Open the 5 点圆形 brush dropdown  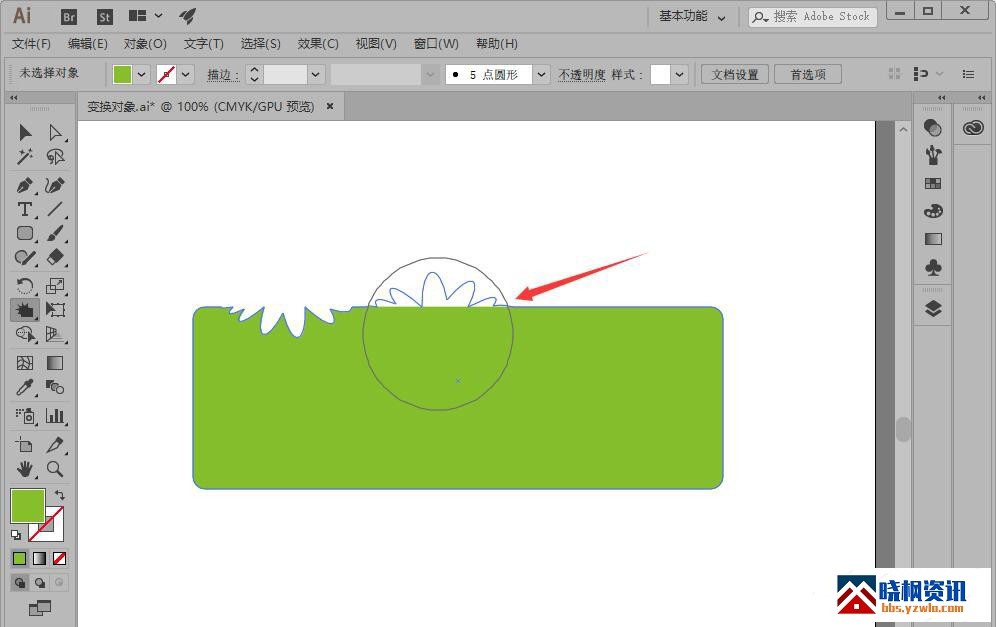[541, 74]
